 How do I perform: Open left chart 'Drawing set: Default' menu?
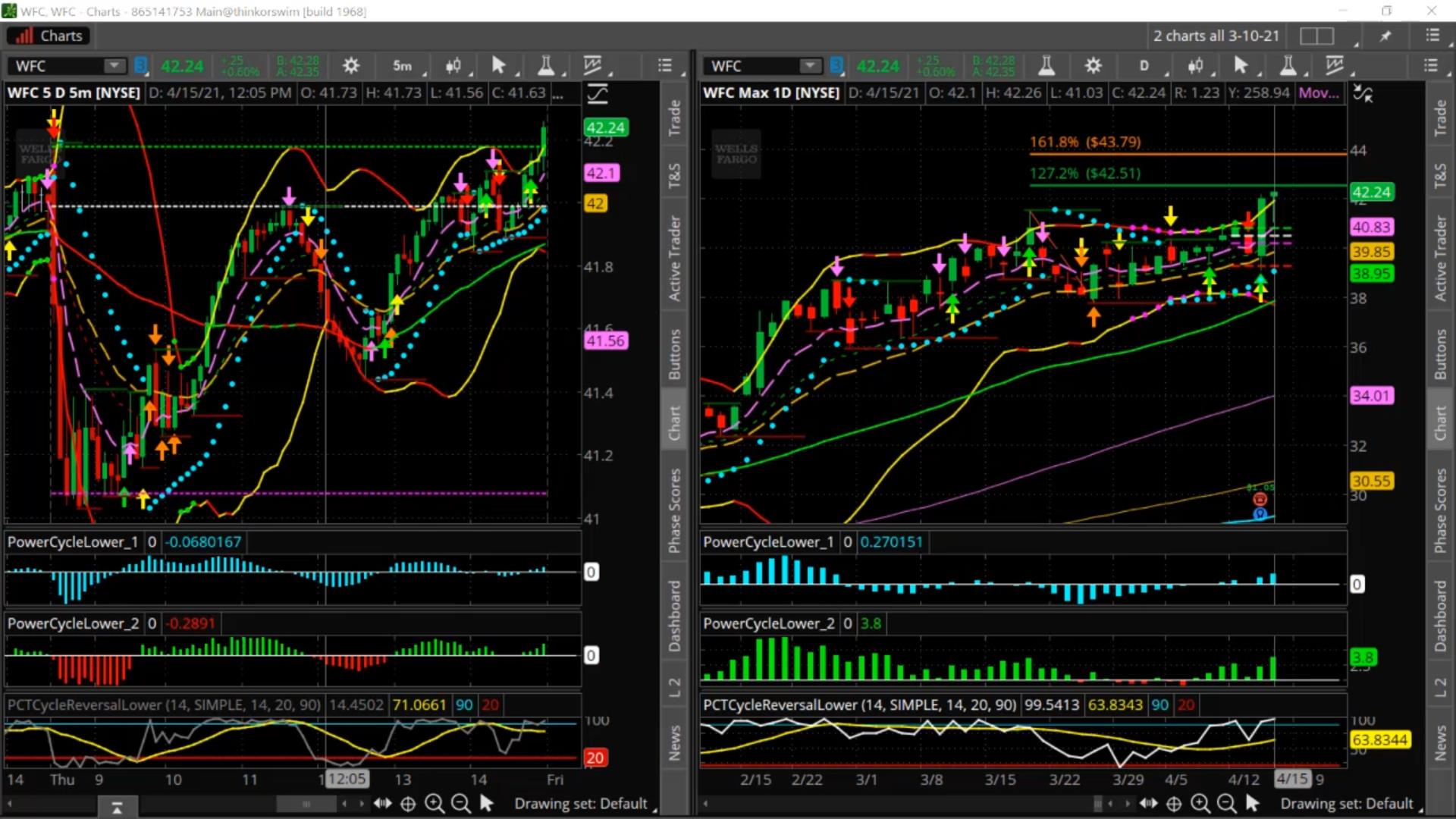[x=582, y=803]
